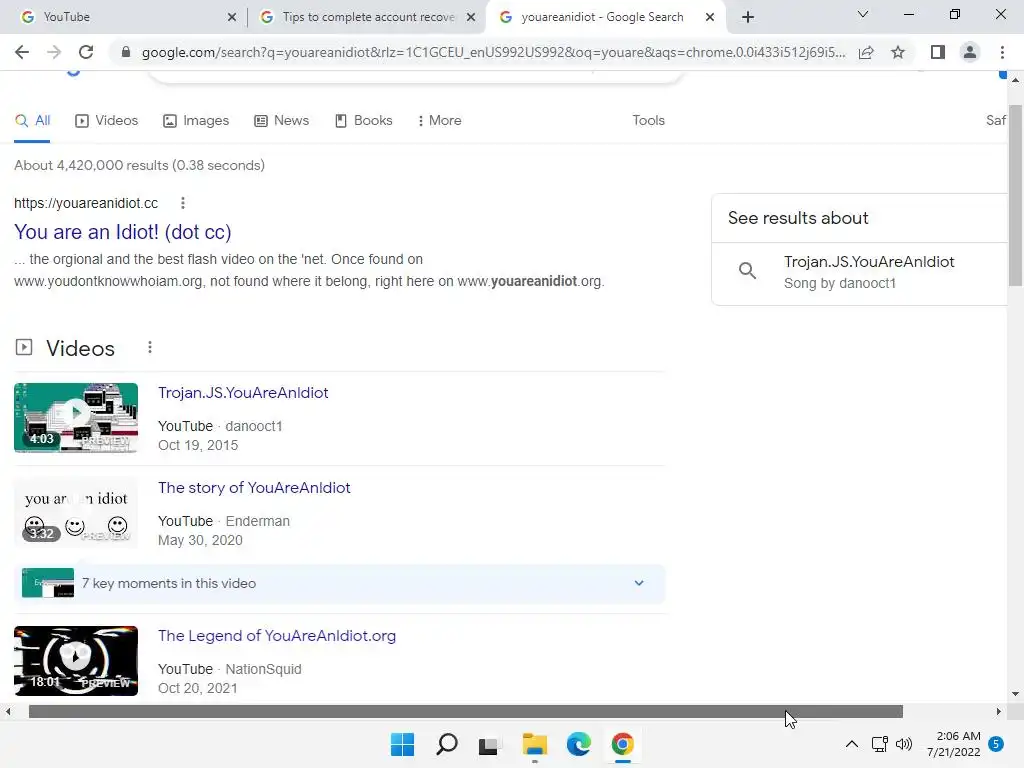Reload the Google search page
Image resolution: width=1024 pixels, height=768 pixels.
[86, 52]
